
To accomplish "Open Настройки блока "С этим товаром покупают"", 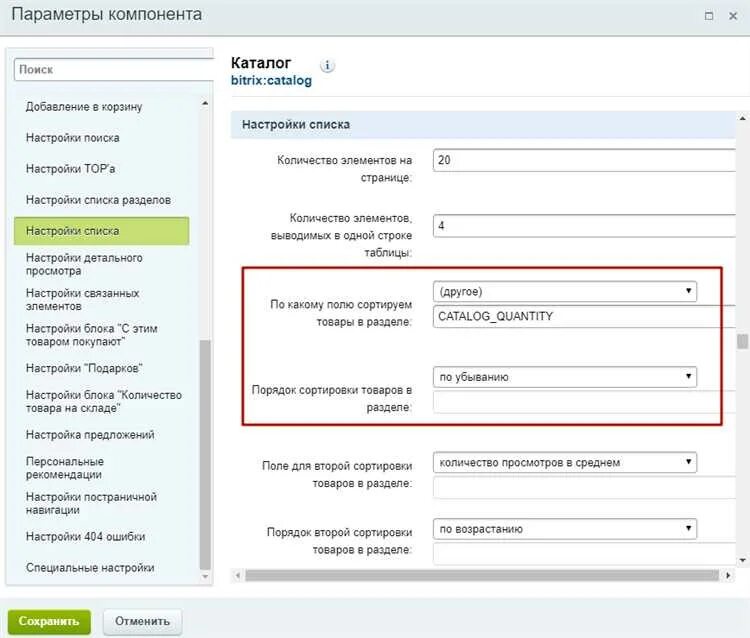I will tap(91, 335).
